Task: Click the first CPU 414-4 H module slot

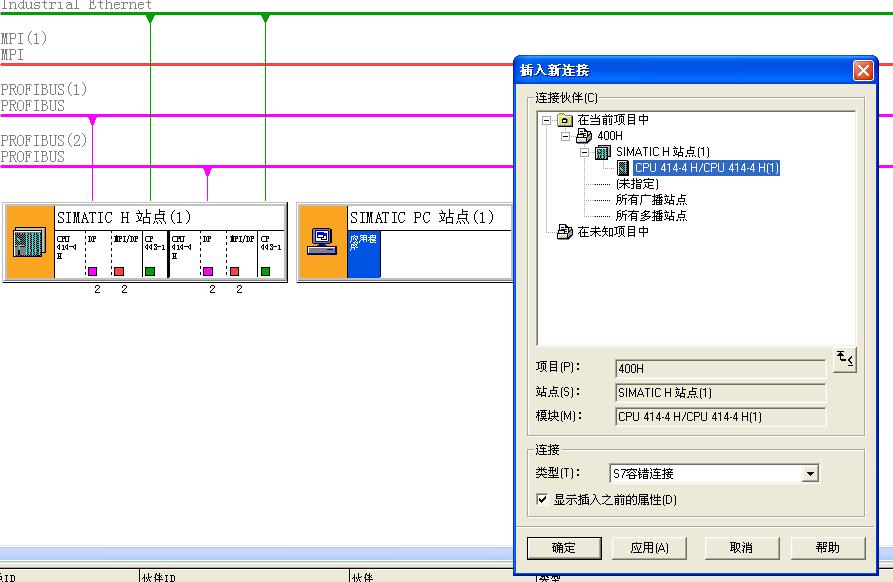Action: tap(70, 254)
